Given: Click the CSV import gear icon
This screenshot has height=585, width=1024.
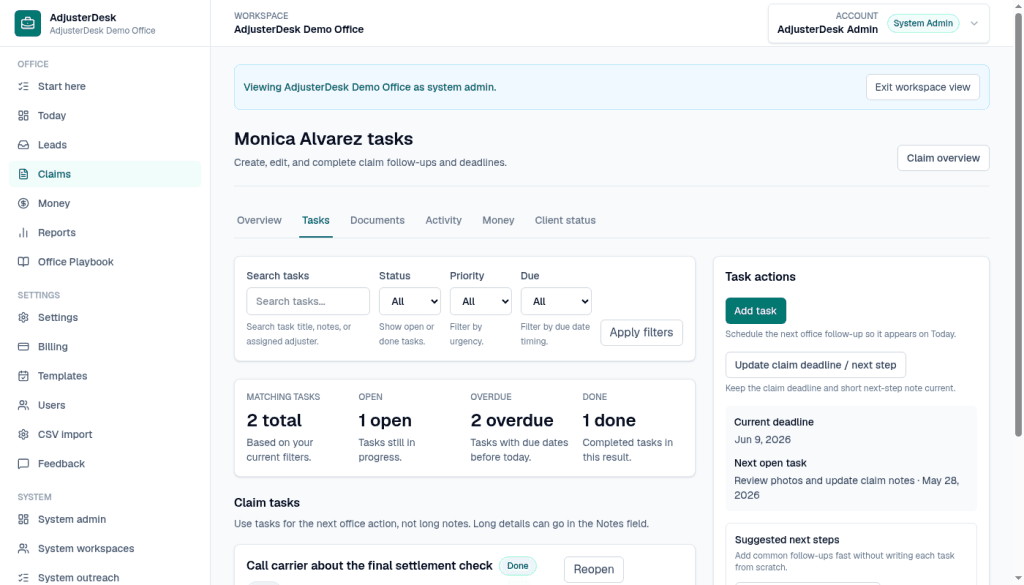Looking at the screenshot, I should [24, 434].
